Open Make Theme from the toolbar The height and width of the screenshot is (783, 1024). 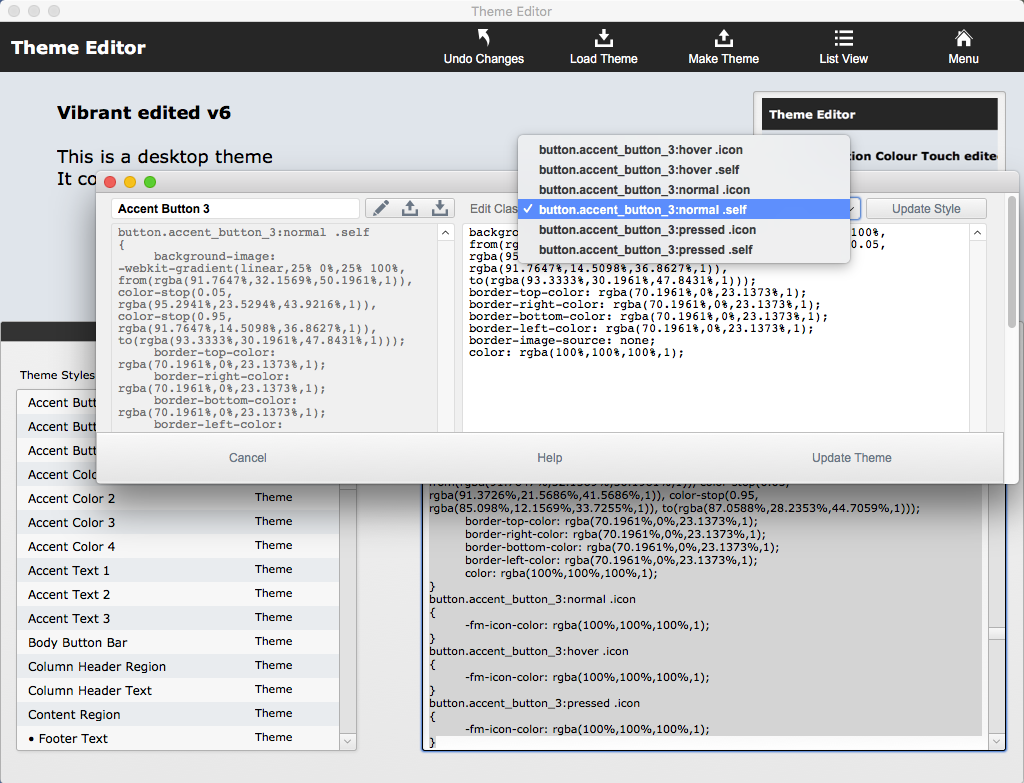(x=723, y=39)
